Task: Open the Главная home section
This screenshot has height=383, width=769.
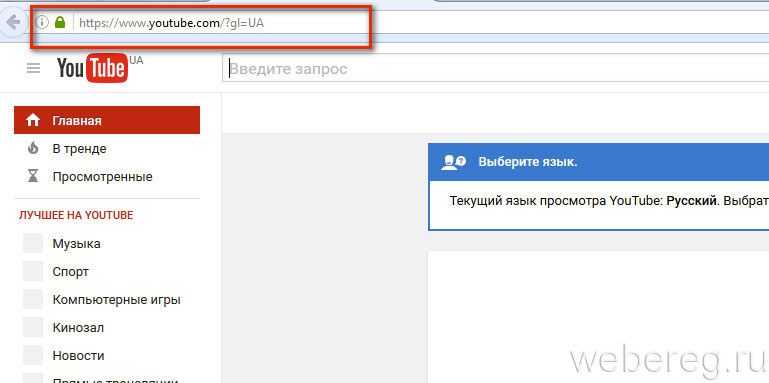Action: point(107,120)
